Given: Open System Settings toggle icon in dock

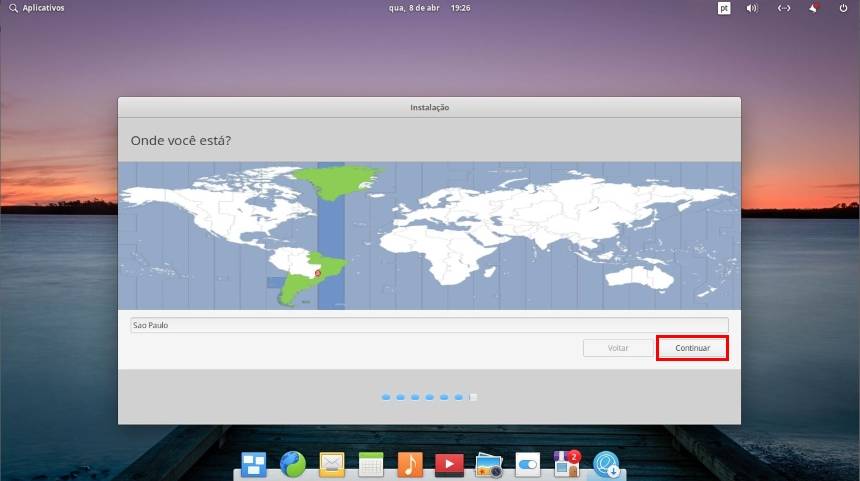Looking at the screenshot, I should click(x=527, y=463).
